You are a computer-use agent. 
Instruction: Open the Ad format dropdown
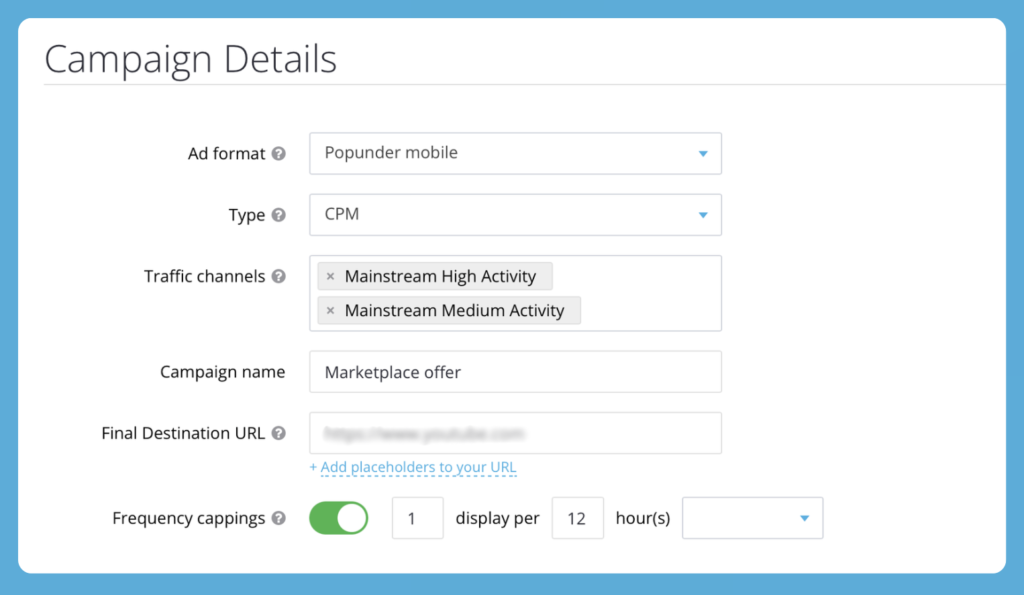coord(515,153)
